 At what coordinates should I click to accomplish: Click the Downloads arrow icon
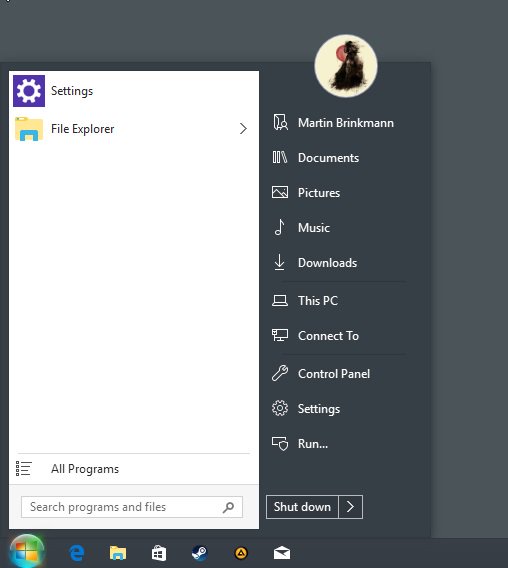279,262
